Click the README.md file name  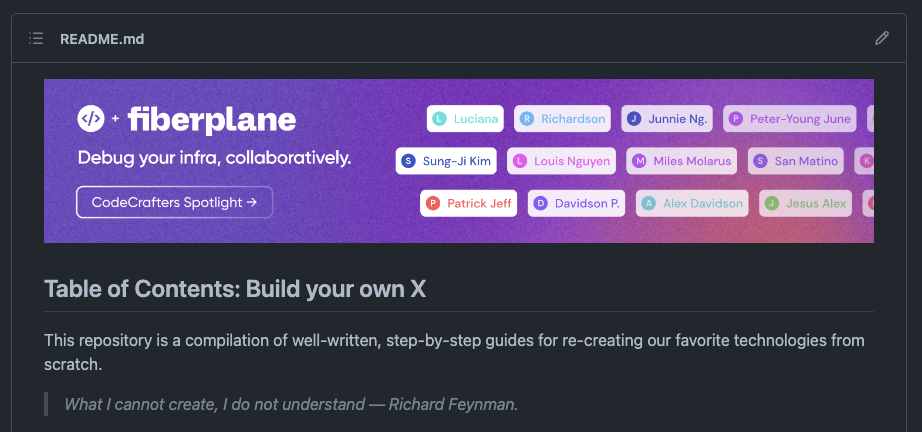(102, 39)
